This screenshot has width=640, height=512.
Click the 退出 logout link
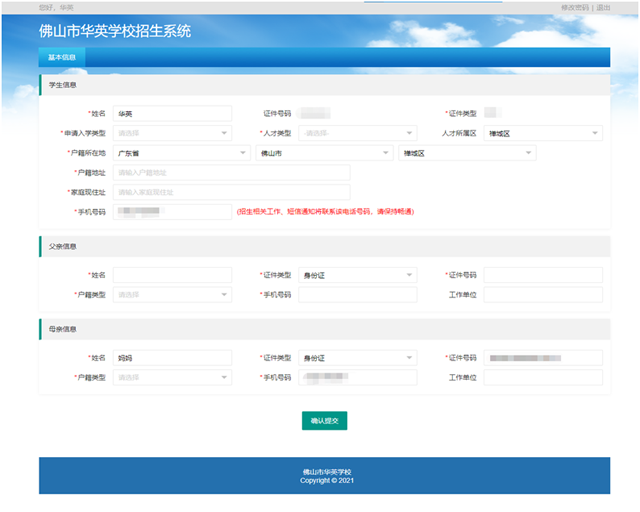603,7
